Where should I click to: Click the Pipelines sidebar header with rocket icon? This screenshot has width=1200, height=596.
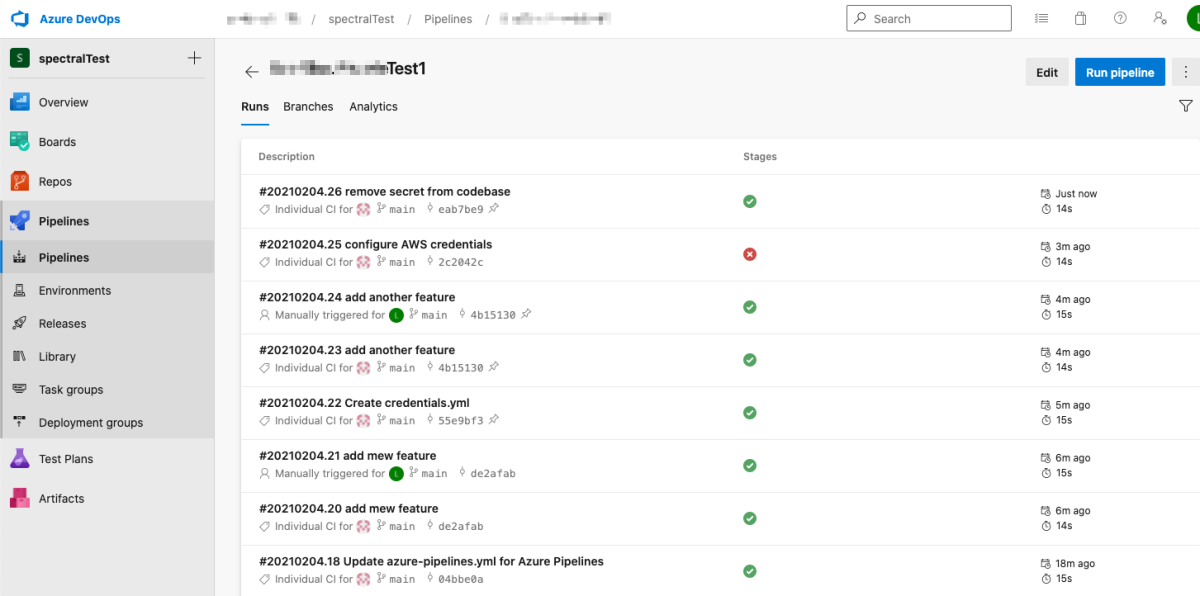point(107,221)
